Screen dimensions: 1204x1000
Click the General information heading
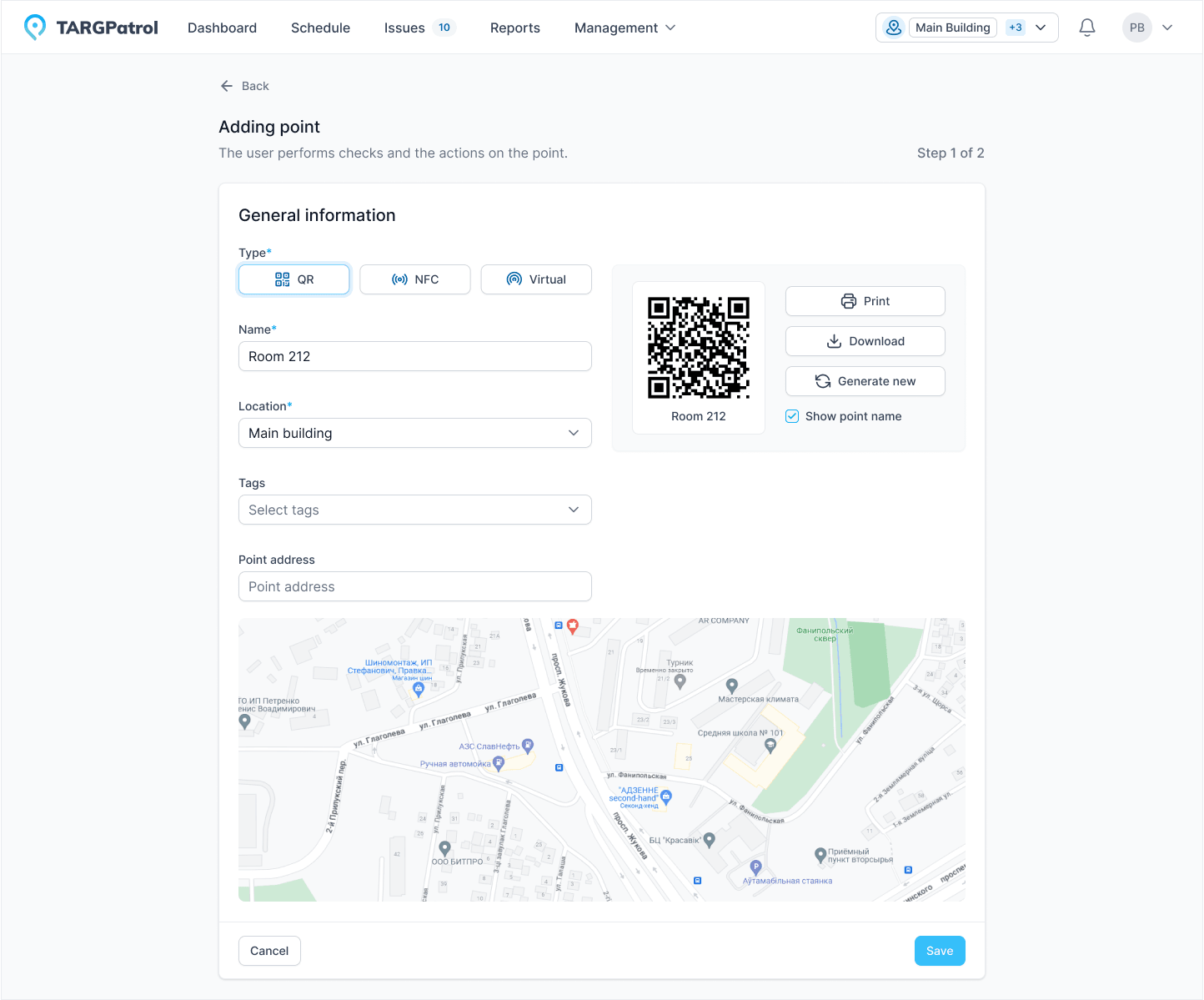pyautogui.click(x=317, y=215)
